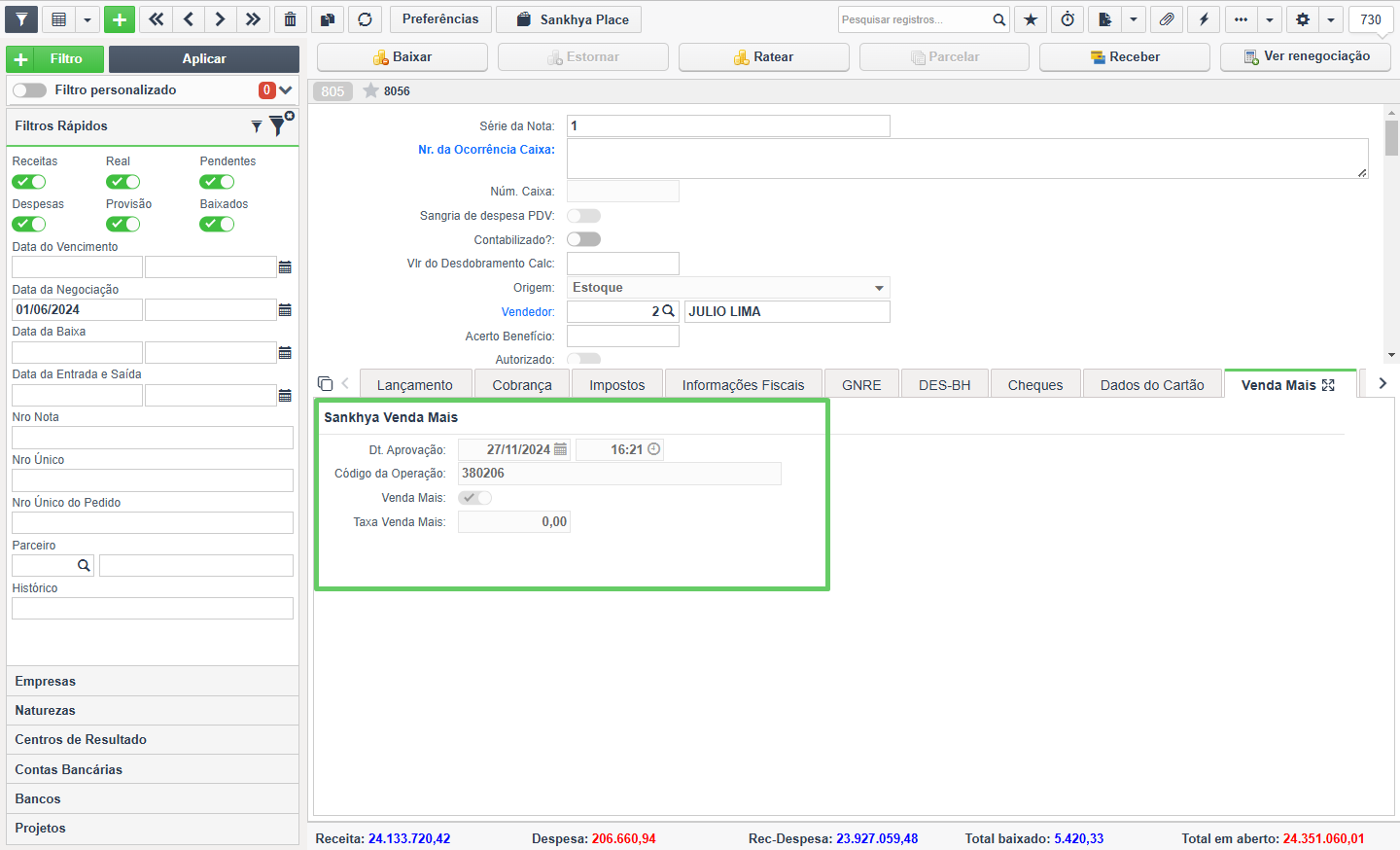Click the Aplicar filter button
This screenshot has width=1400, height=850.
[x=204, y=58]
